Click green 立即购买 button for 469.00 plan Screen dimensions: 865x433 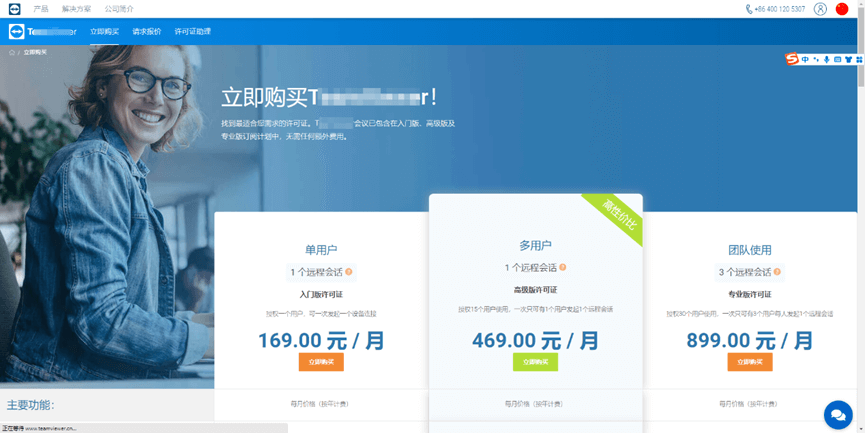click(x=535, y=362)
